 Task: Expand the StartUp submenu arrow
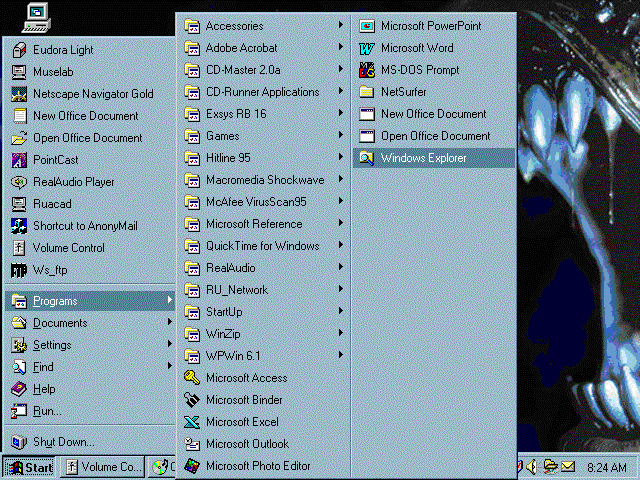[x=340, y=312]
